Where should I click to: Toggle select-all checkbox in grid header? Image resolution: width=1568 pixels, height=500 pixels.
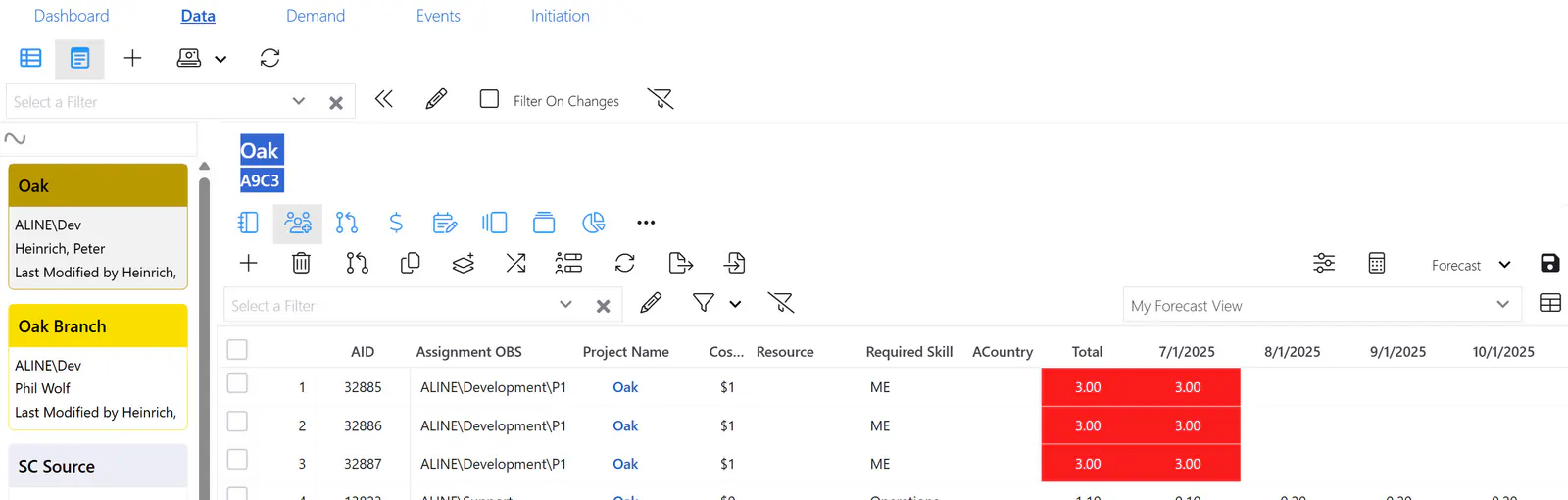(x=237, y=349)
